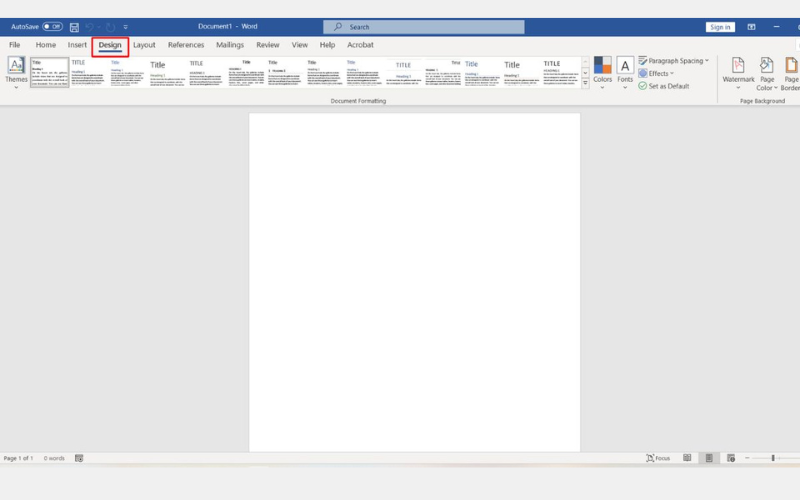This screenshot has height=500, width=800.
Task: Click in the Search box
Action: 423,27
